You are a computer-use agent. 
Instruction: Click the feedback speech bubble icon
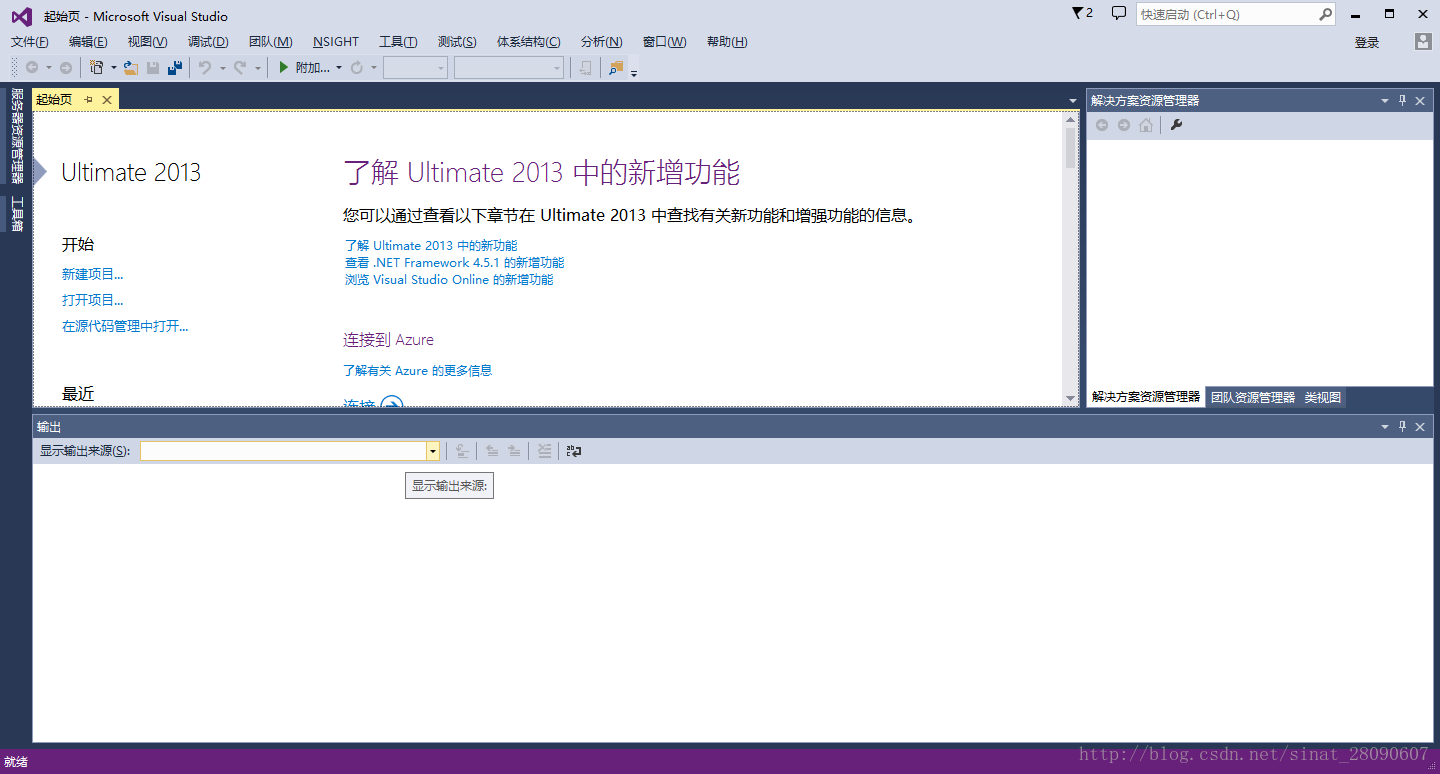(x=1119, y=13)
